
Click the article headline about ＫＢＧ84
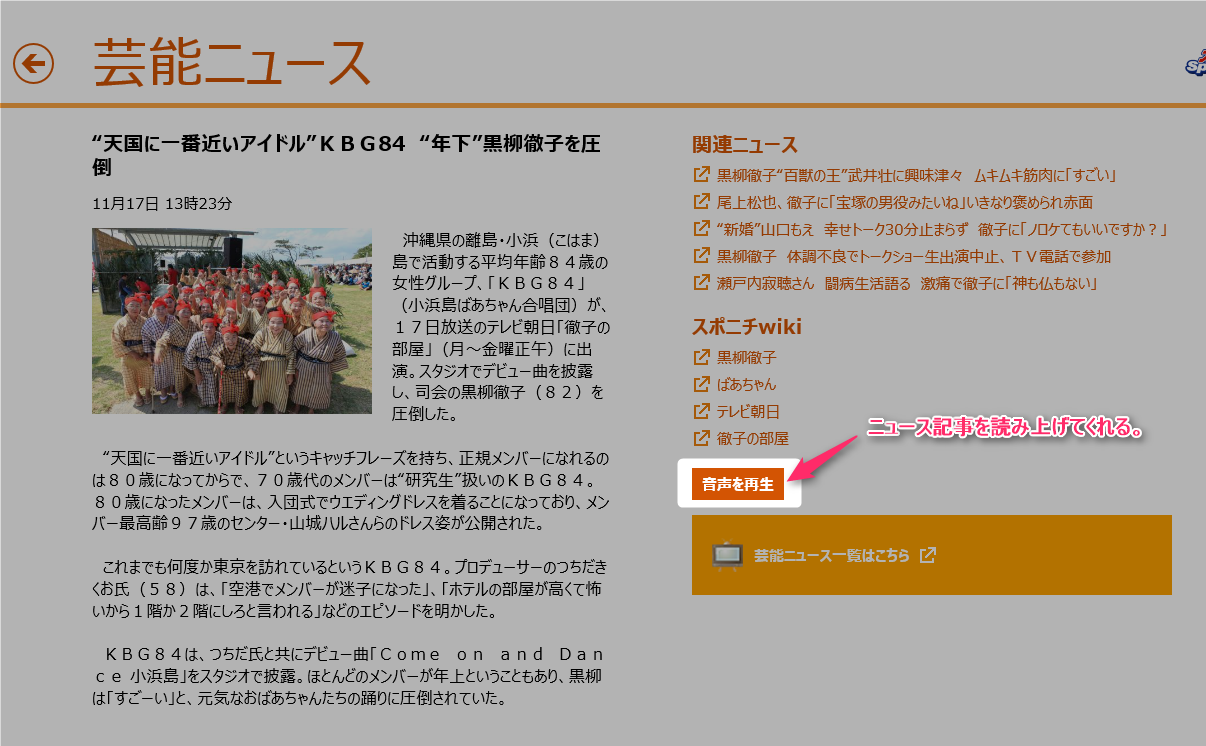tap(345, 155)
